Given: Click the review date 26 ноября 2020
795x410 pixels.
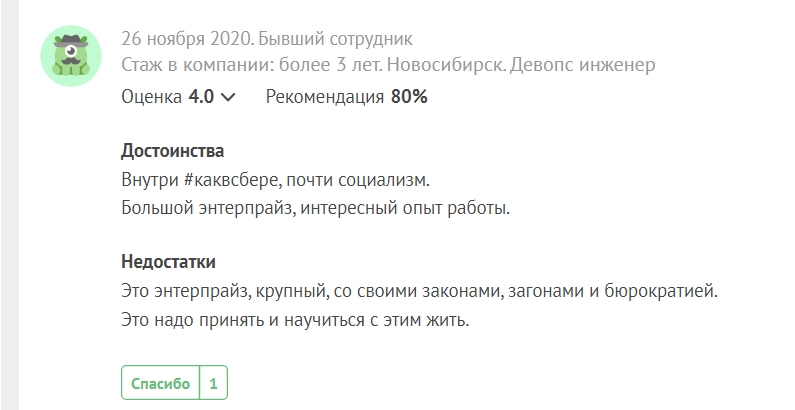Looking at the screenshot, I should (x=187, y=40).
